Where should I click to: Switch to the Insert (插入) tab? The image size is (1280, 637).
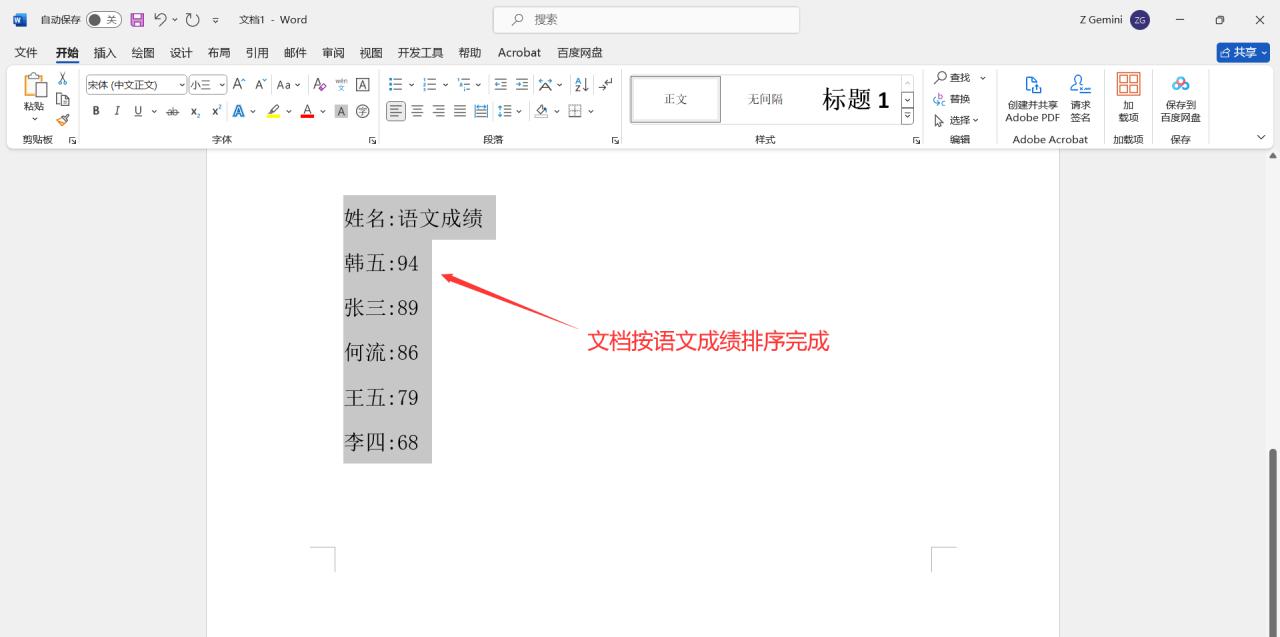pos(105,53)
